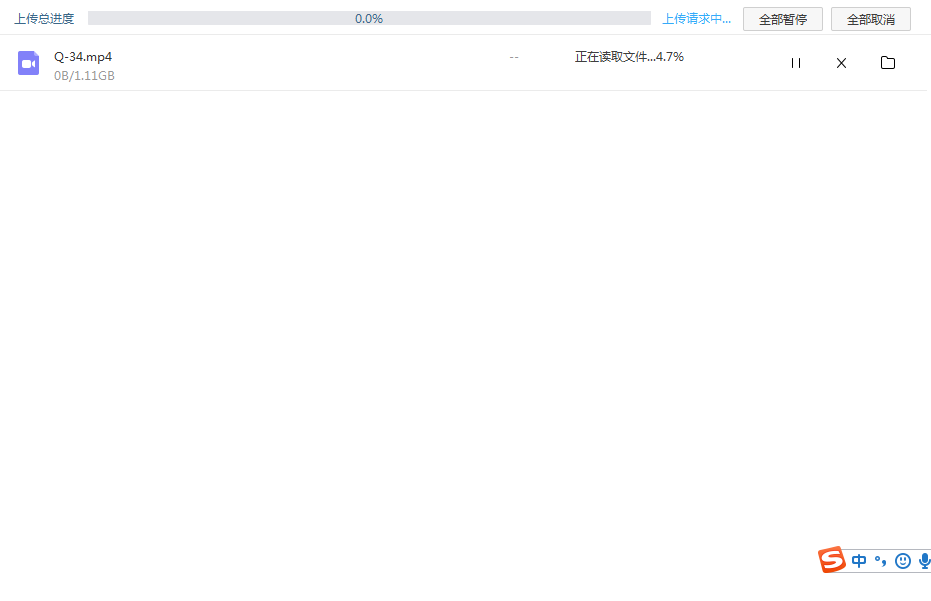Cancel the Q-34.mp4 upload with X icon

pyautogui.click(x=841, y=63)
